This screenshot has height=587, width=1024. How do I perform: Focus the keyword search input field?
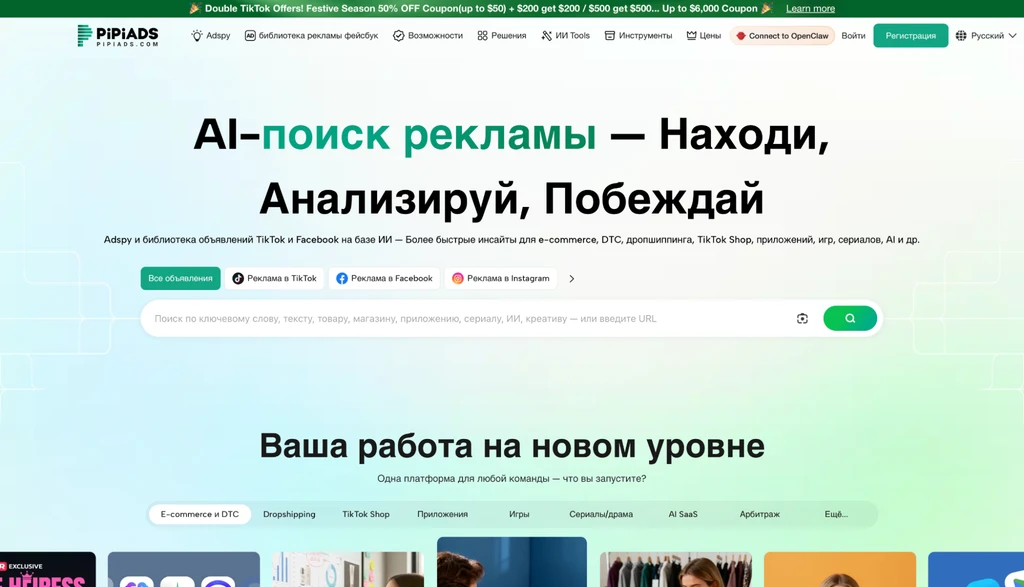tap(467, 319)
